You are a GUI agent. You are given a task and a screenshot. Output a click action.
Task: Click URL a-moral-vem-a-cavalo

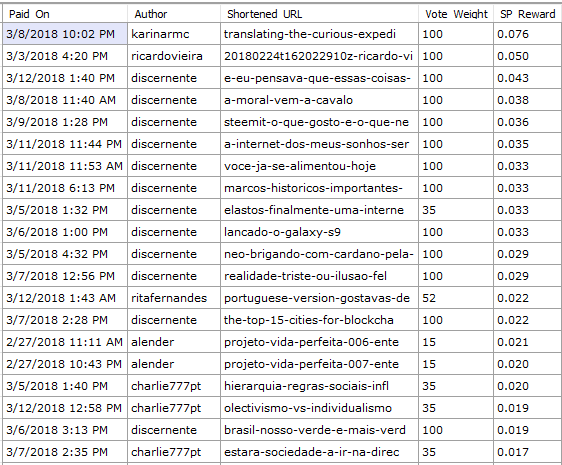pos(319,100)
